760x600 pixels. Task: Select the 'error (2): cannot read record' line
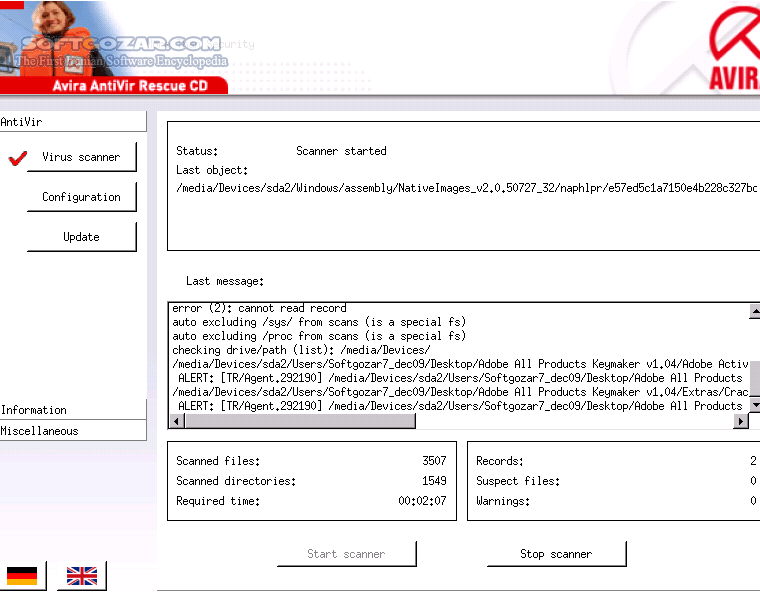point(259,308)
